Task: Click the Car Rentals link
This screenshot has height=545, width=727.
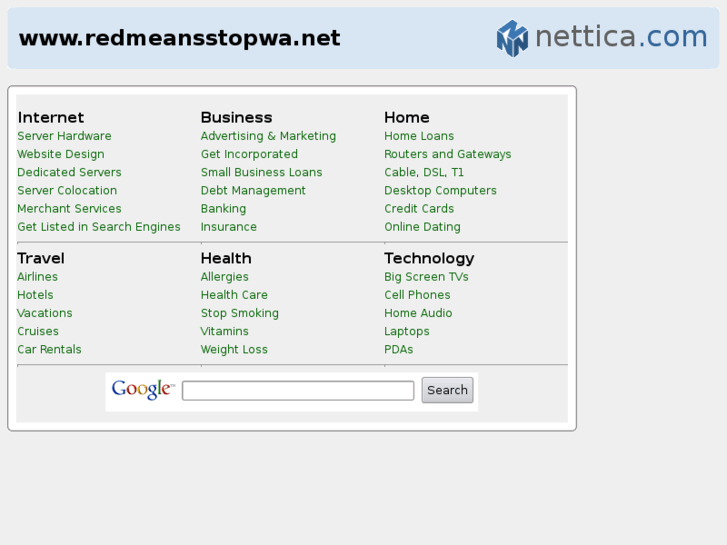Action: [x=49, y=350]
